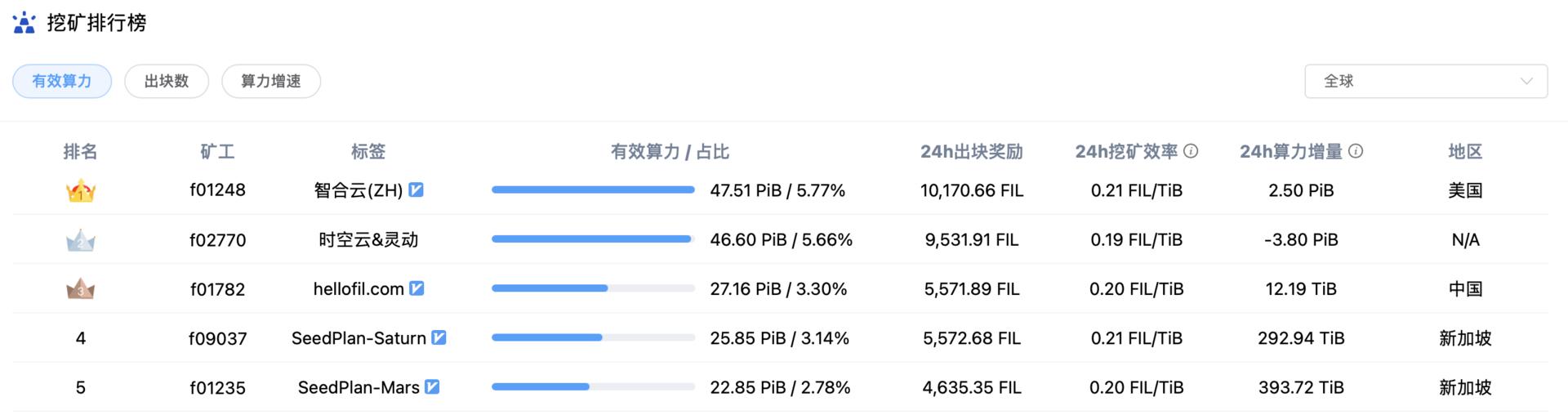Switch to the 出块数 ranking
Image resolution: width=1568 pixels, height=415 pixels.
(x=167, y=81)
